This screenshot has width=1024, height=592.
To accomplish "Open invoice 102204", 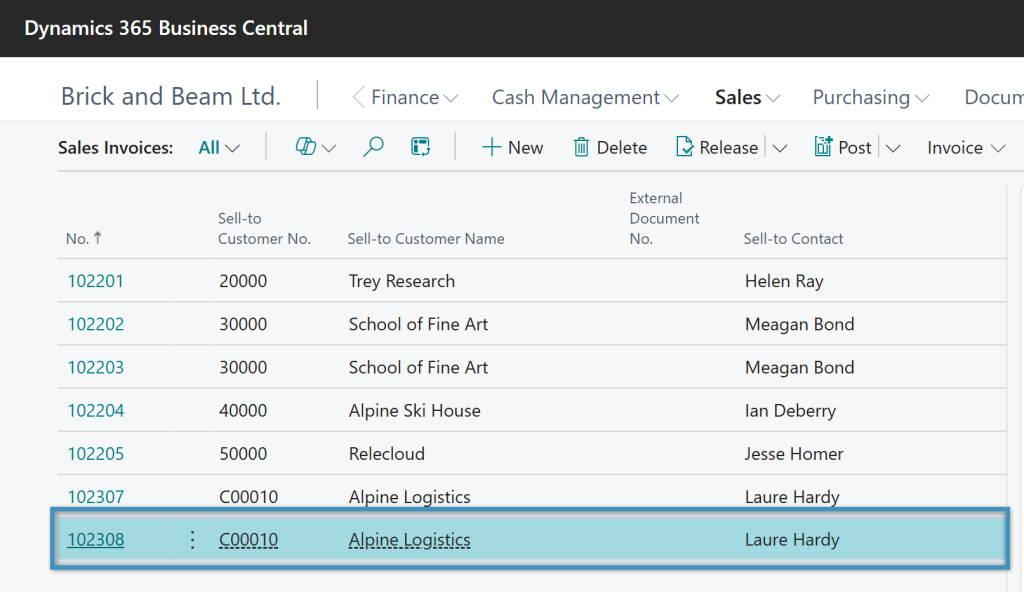I will (x=95, y=410).
